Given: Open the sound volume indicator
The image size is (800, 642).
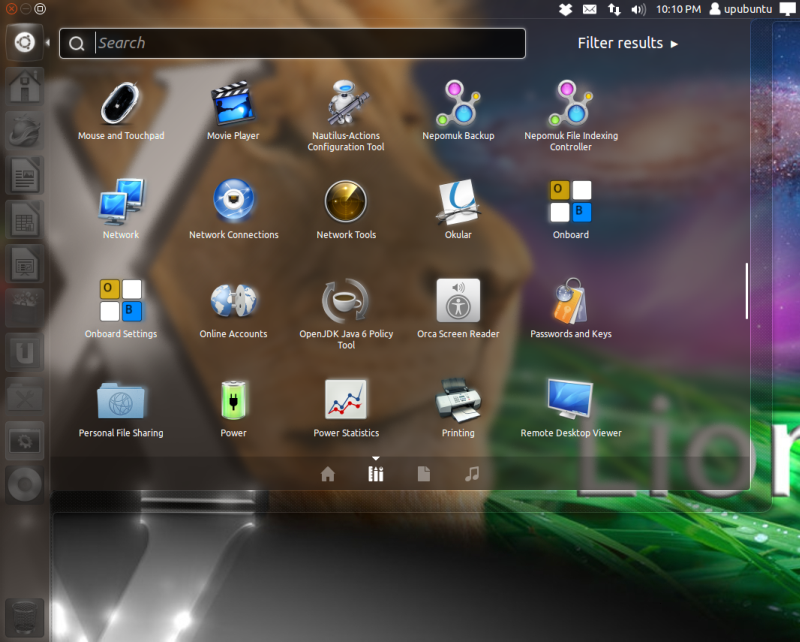Looking at the screenshot, I should (638, 9).
